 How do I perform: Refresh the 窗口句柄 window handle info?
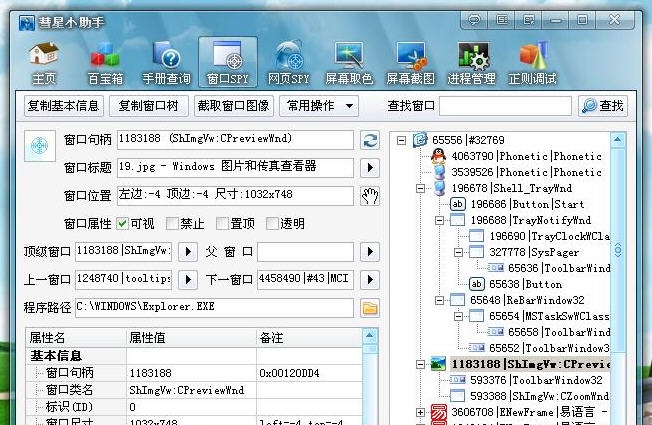click(370, 140)
